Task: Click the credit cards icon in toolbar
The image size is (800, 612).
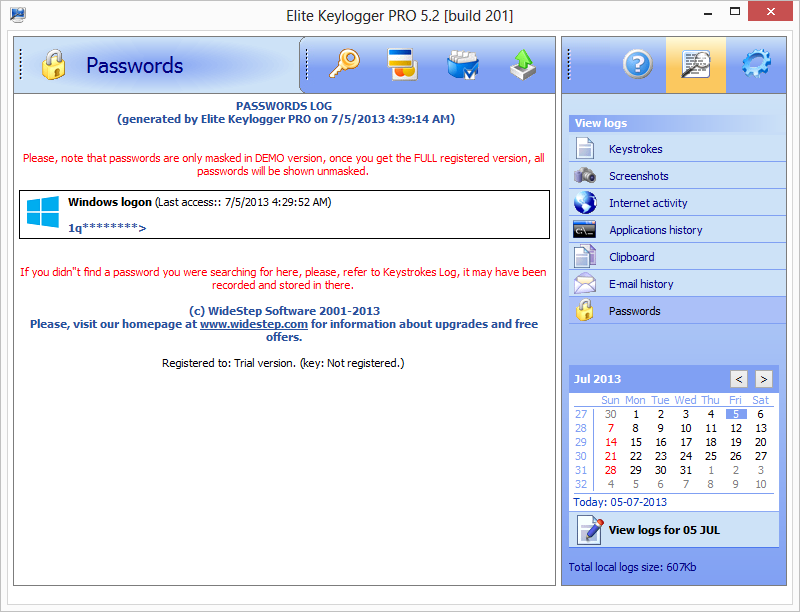Action: click(x=403, y=65)
